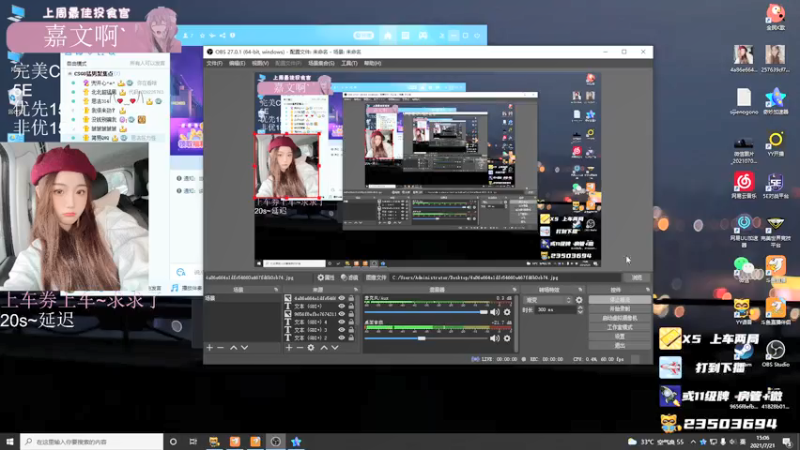Open 编辑(E) menu in OBS
This screenshot has width=800, height=450.
coord(237,63)
